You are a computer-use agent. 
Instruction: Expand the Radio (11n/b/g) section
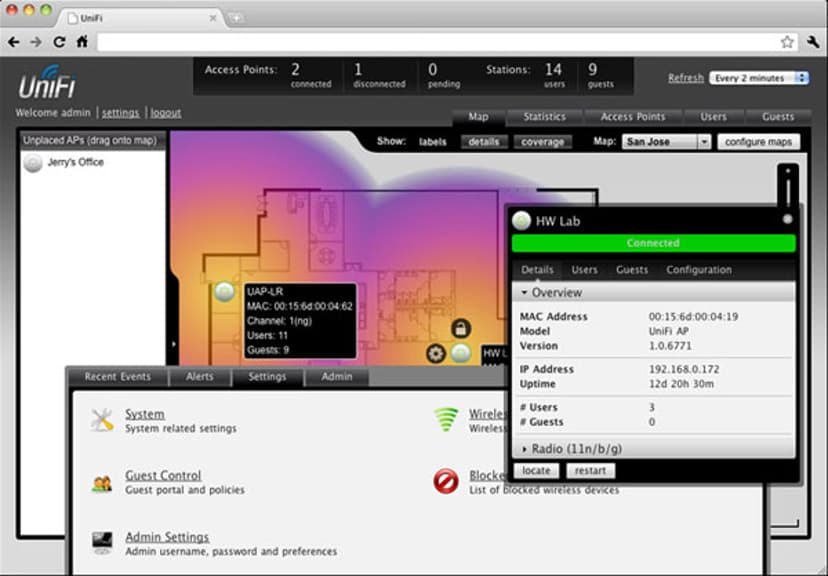(x=653, y=449)
